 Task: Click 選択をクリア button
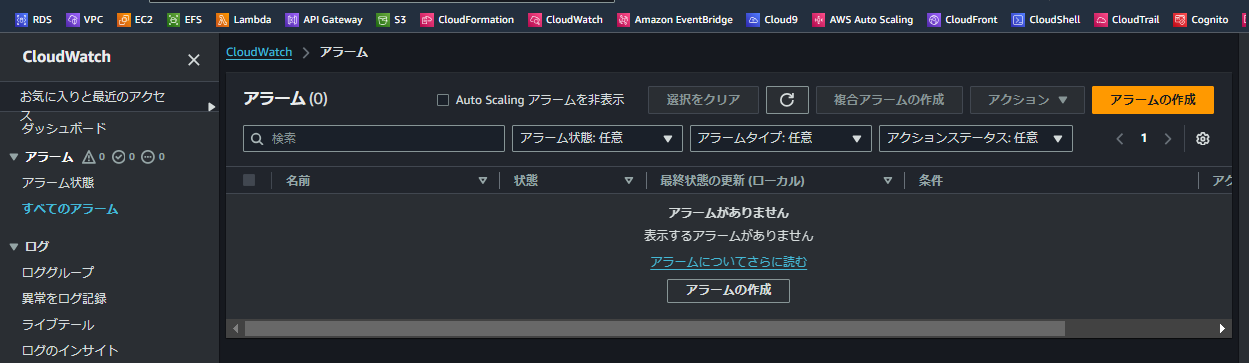(x=703, y=100)
